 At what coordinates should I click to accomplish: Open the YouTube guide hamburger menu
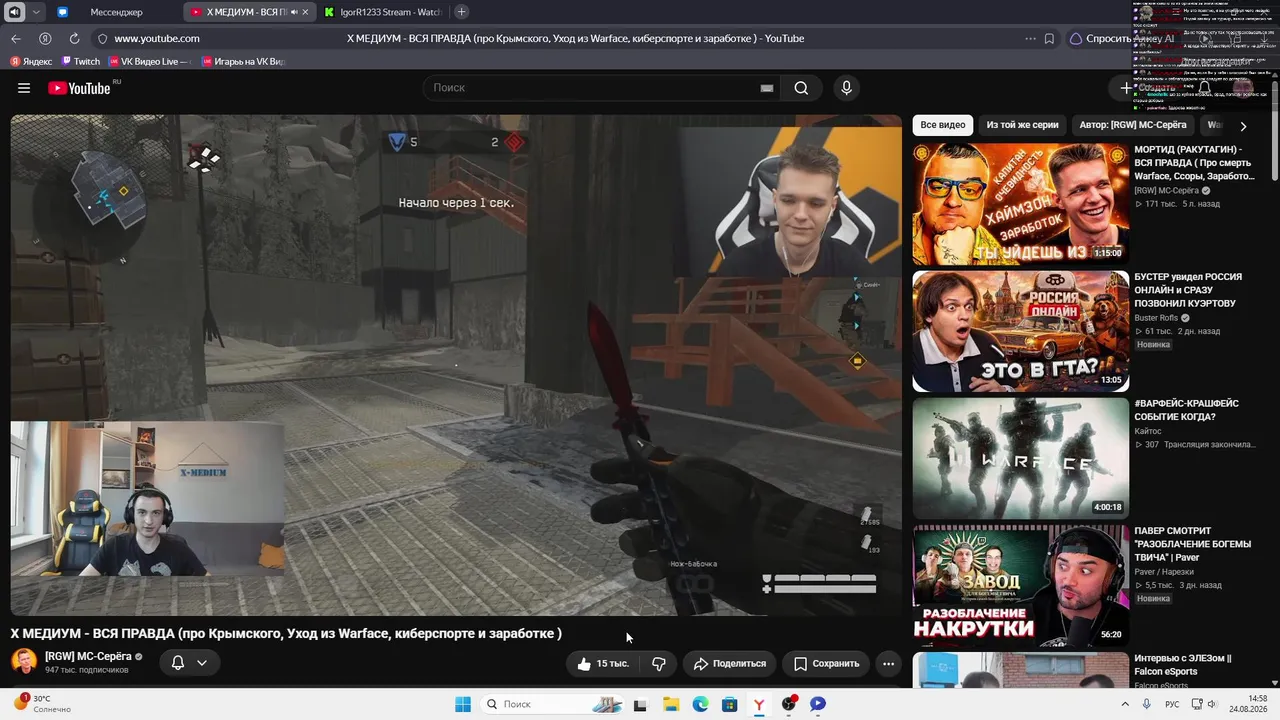pyautogui.click(x=24, y=88)
